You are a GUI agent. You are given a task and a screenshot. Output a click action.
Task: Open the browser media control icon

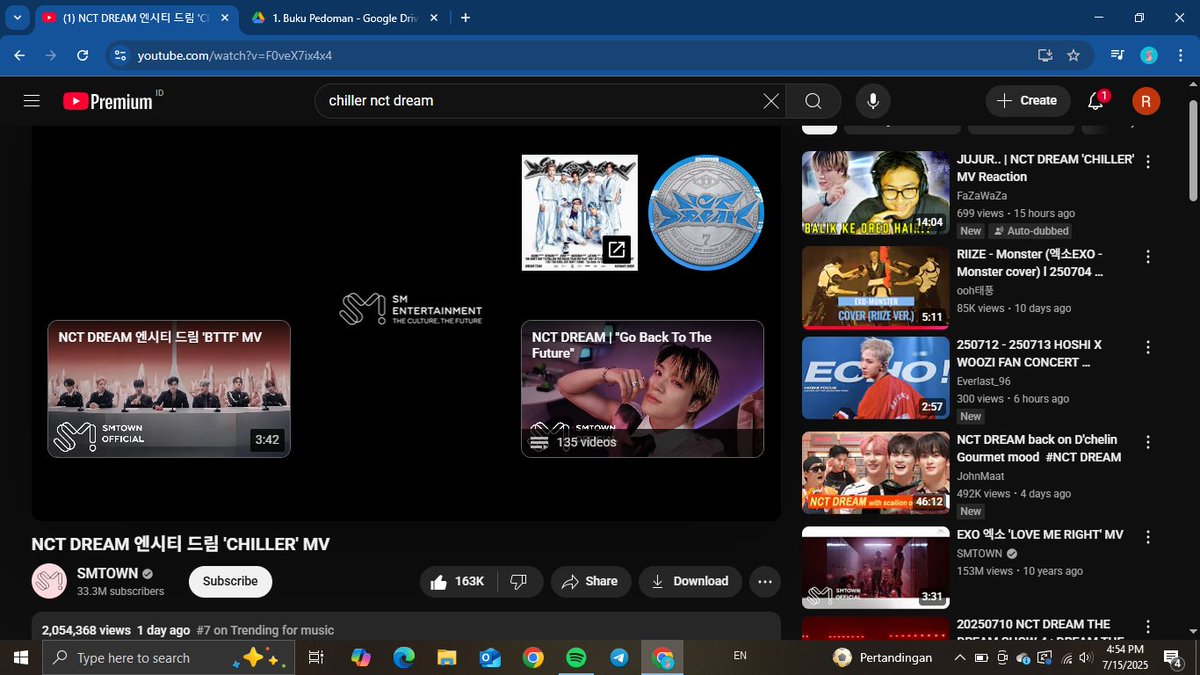click(x=1118, y=55)
